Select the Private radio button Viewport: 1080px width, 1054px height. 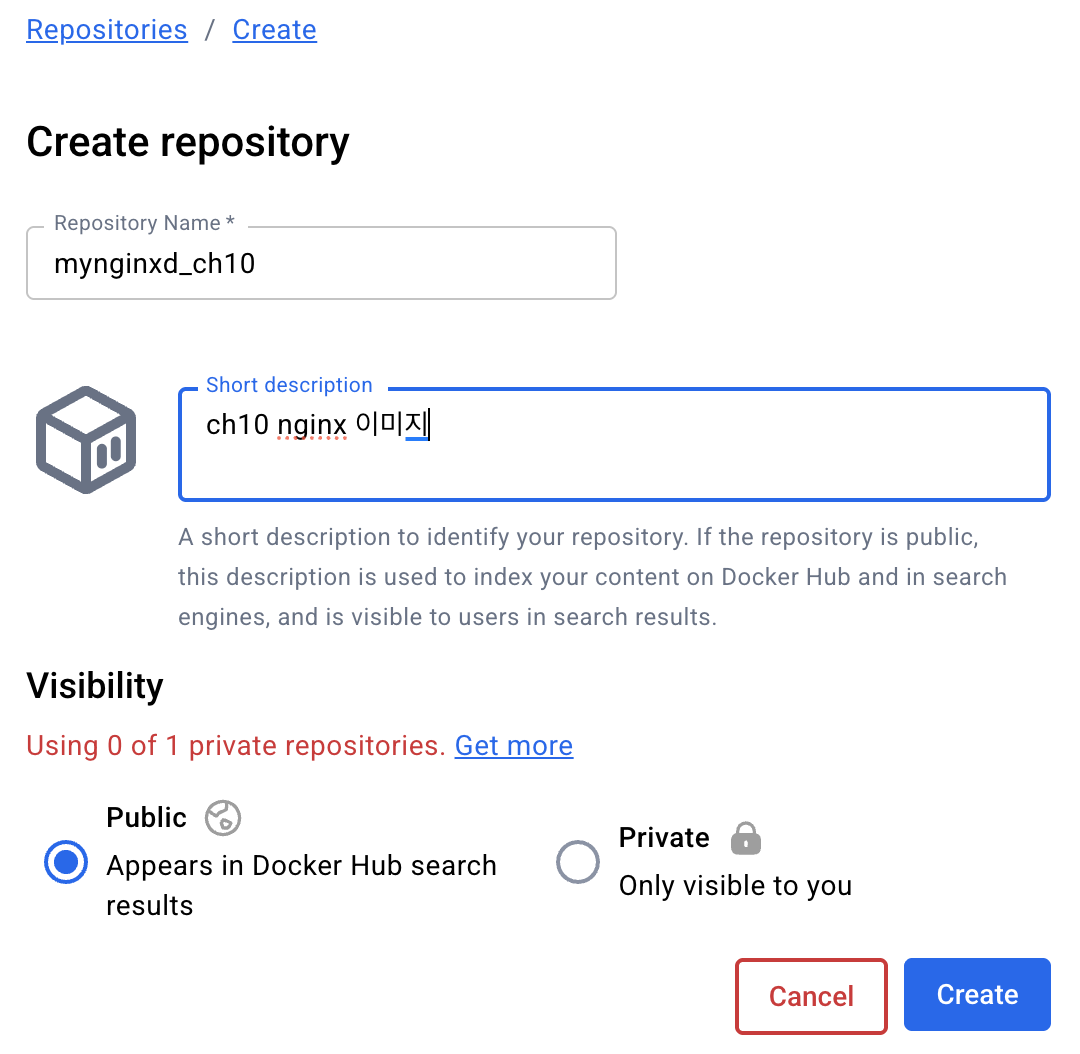(x=578, y=861)
